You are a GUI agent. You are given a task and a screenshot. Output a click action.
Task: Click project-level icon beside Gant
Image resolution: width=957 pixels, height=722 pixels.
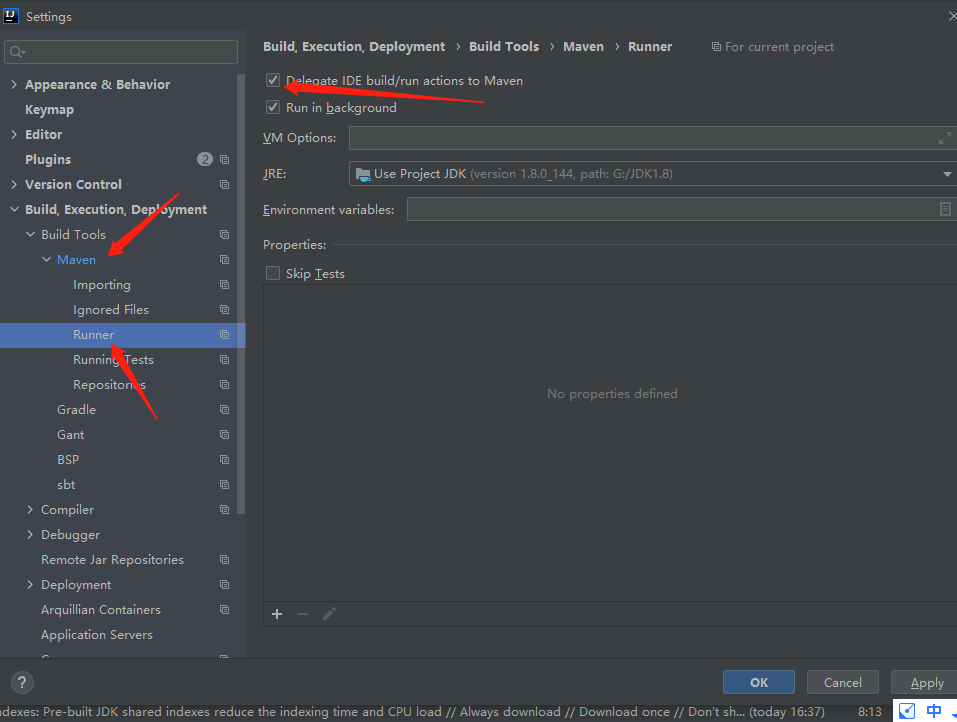(x=225, y=435)
